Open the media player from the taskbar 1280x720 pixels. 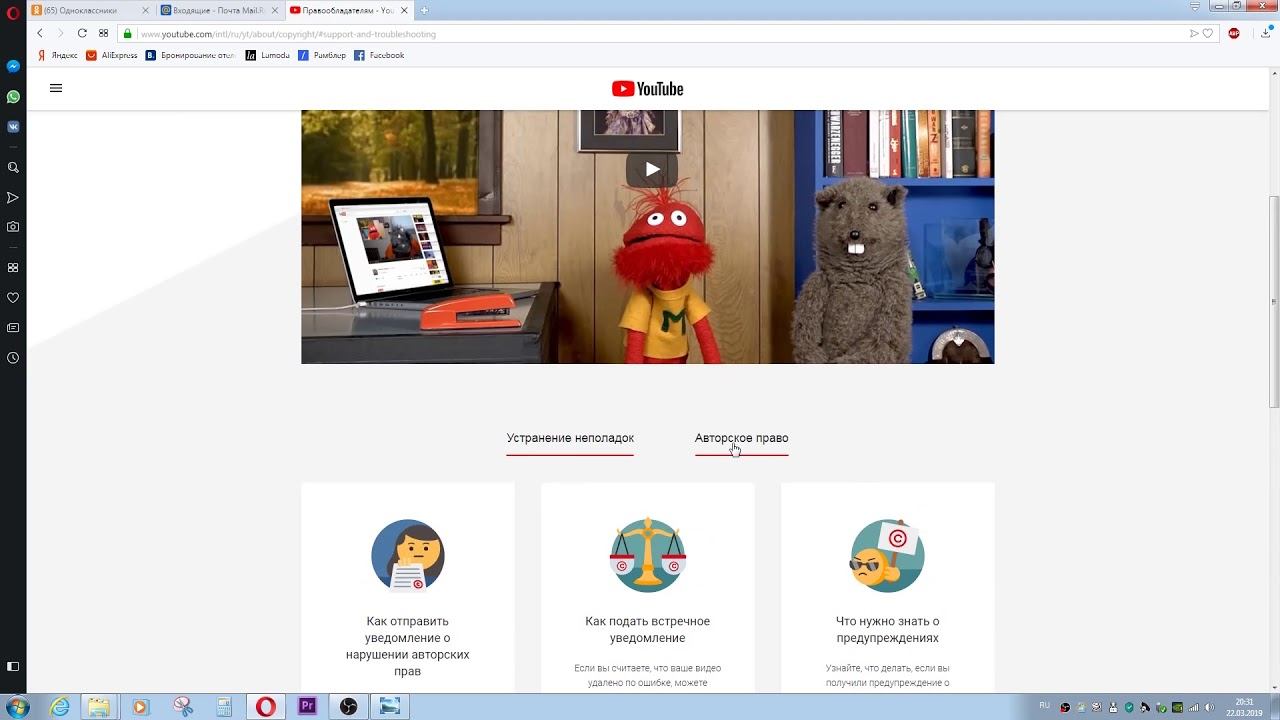tap(140, 707)
